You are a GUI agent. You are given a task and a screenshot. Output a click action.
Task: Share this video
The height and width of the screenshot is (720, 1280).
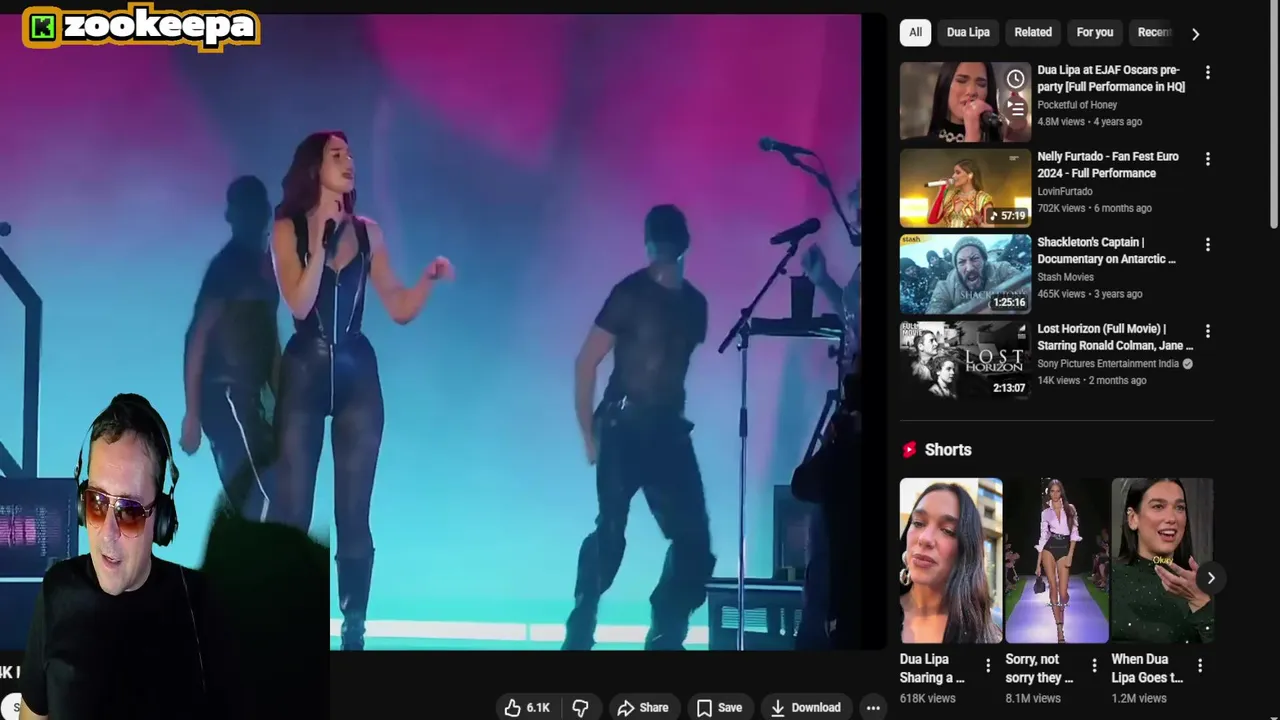tap(643, 707)
